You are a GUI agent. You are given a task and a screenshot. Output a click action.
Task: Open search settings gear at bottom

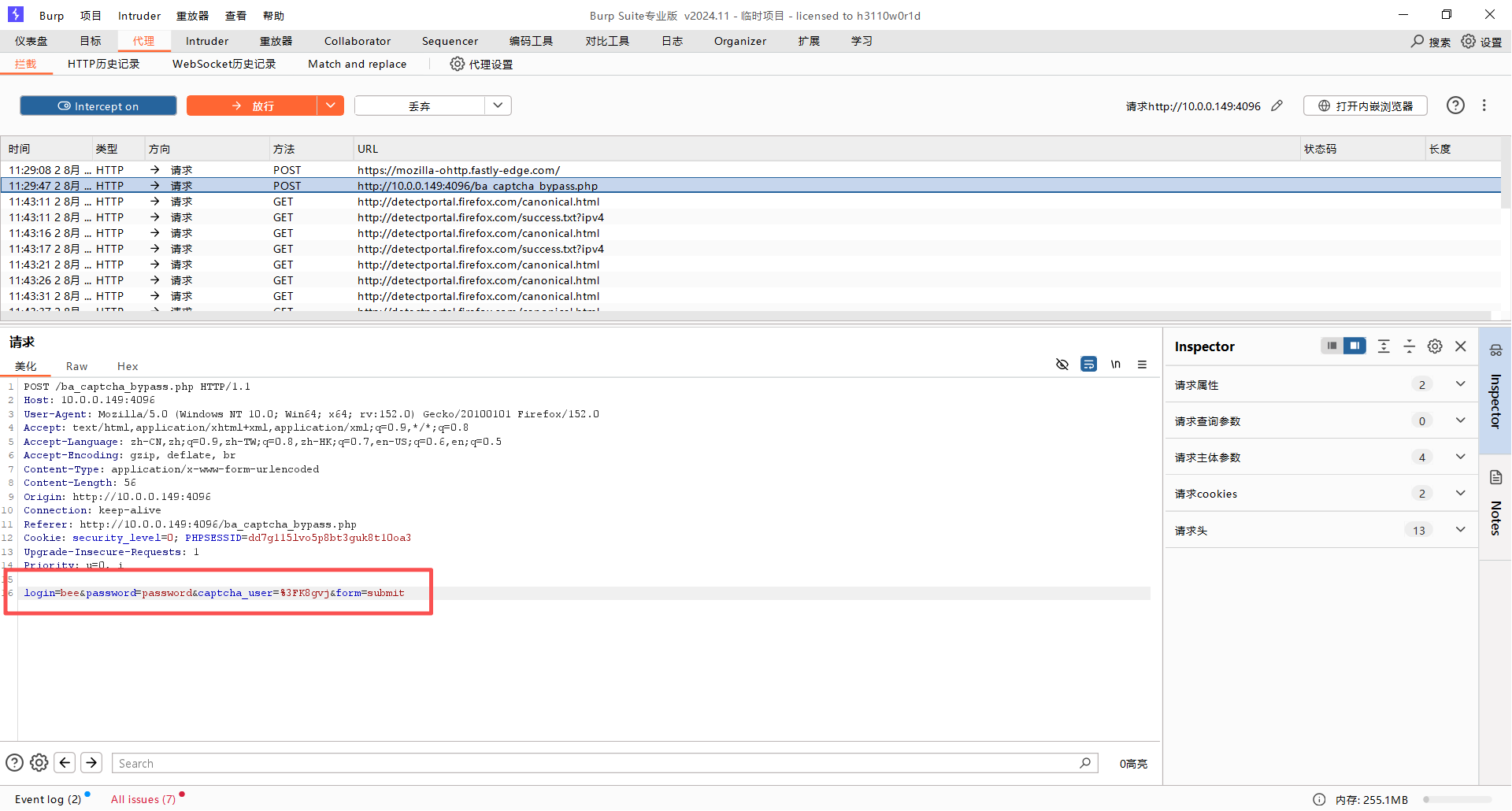point(39,763)
